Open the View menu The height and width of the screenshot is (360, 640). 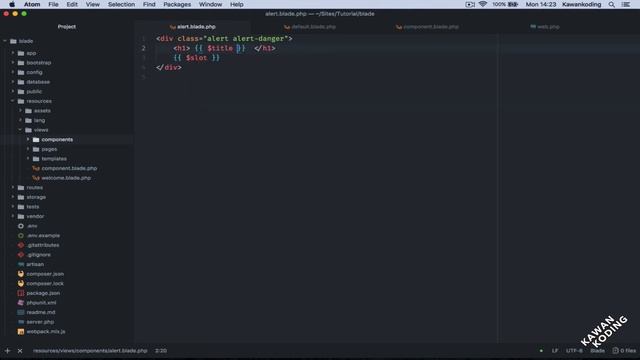pyautogui.click(x=93, y=4)
